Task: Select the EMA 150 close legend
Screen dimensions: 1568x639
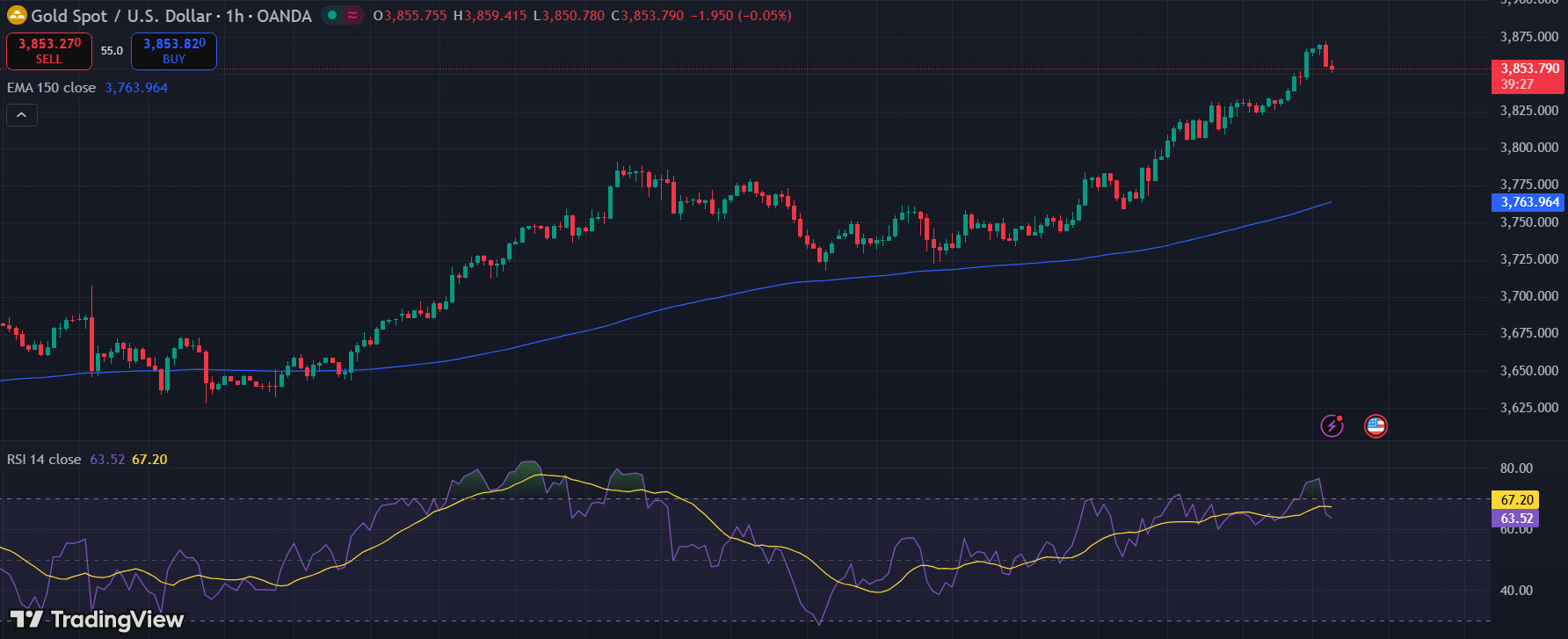Action: click(51, 88)
